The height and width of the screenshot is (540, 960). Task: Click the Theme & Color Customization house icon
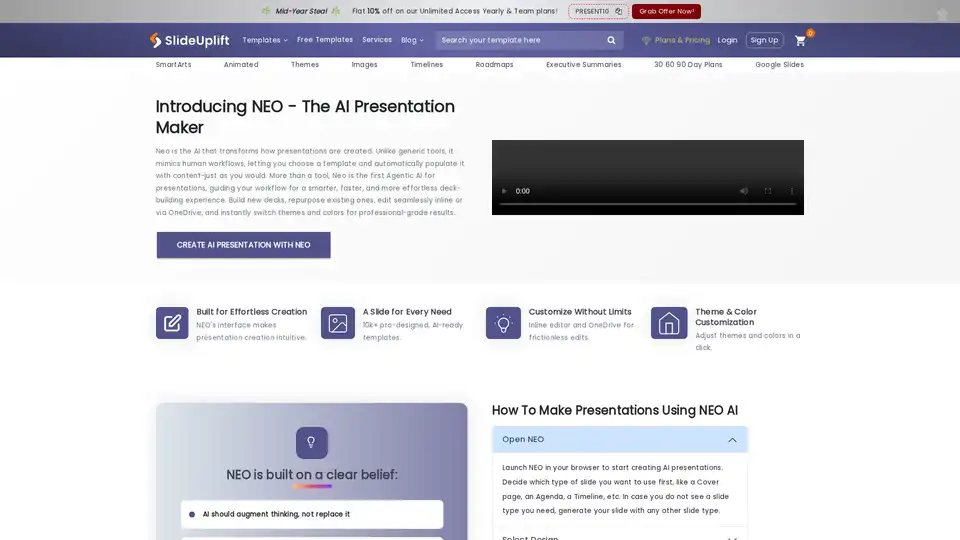pos(668,323)
